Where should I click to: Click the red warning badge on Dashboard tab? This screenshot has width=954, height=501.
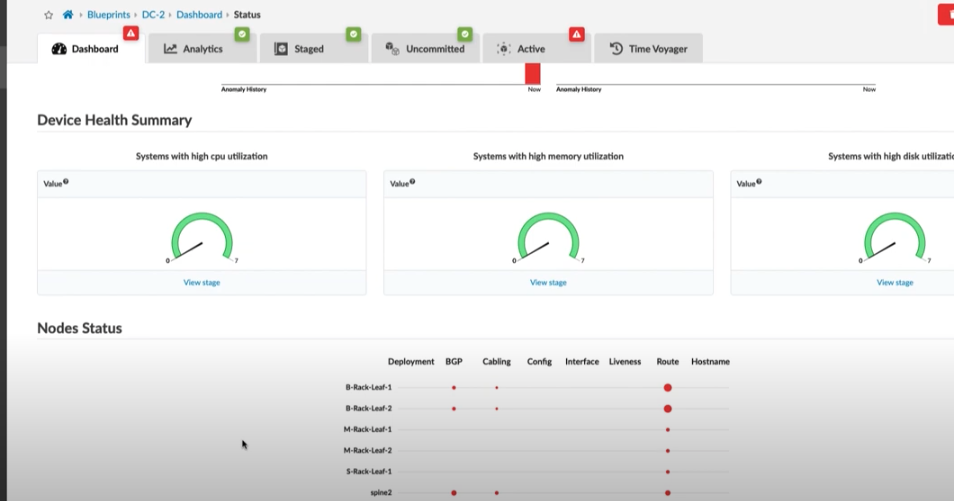point(130,34)
